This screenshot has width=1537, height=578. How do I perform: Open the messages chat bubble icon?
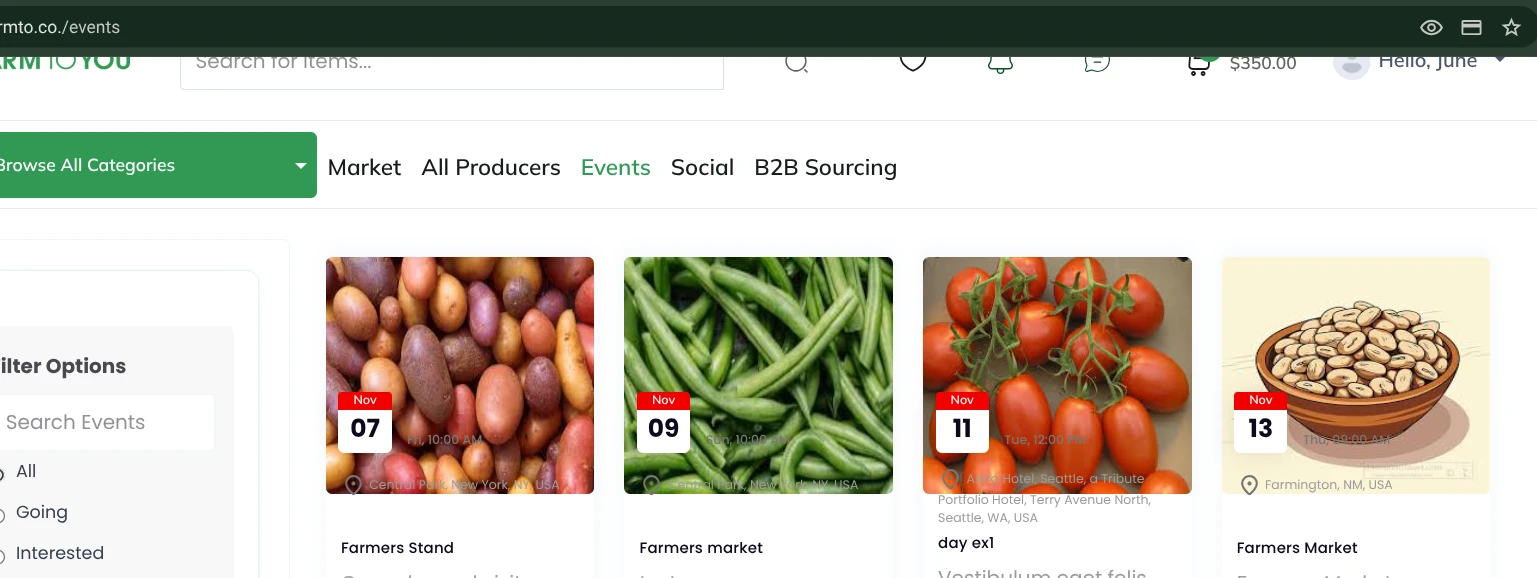point(1097,62)
